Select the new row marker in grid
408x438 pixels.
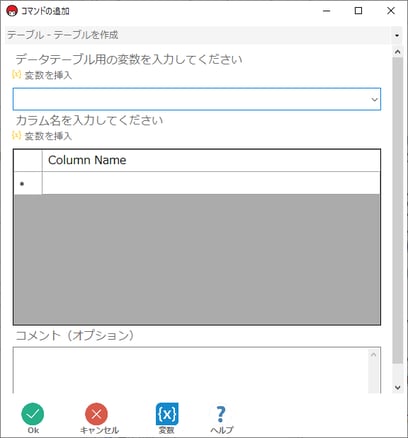(x=28, y=183)
